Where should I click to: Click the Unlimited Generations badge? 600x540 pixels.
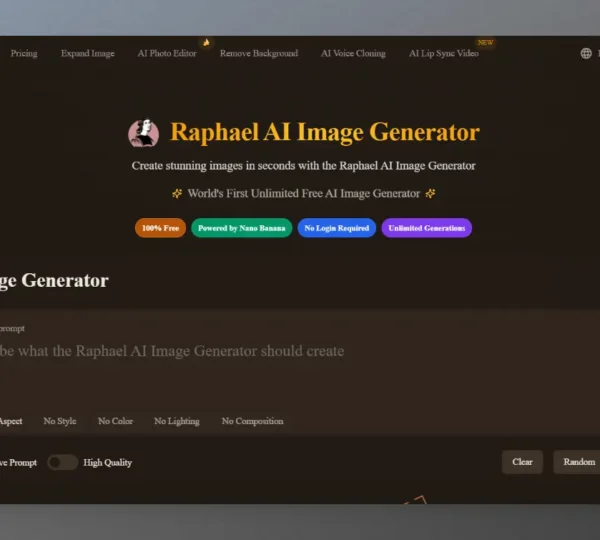click(x=427, y=228)
